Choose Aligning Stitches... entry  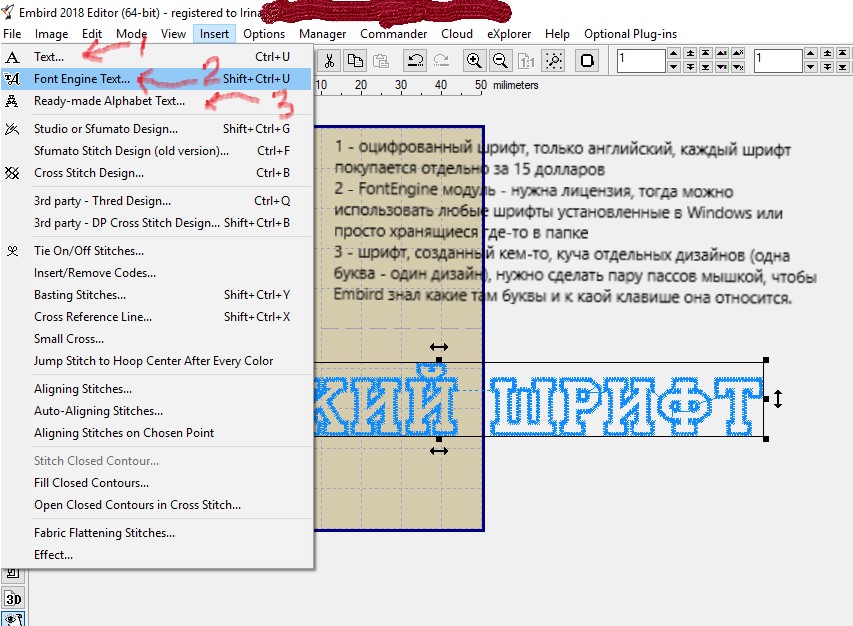coord(157,389)
